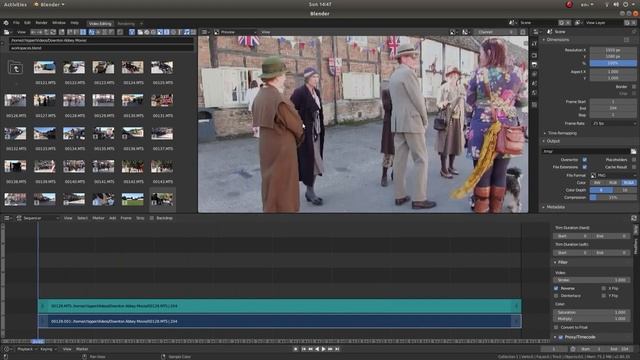Screen dimensions: 640x360
Task: Open the Frame Rate dropdown
Action: click(613, 123)
